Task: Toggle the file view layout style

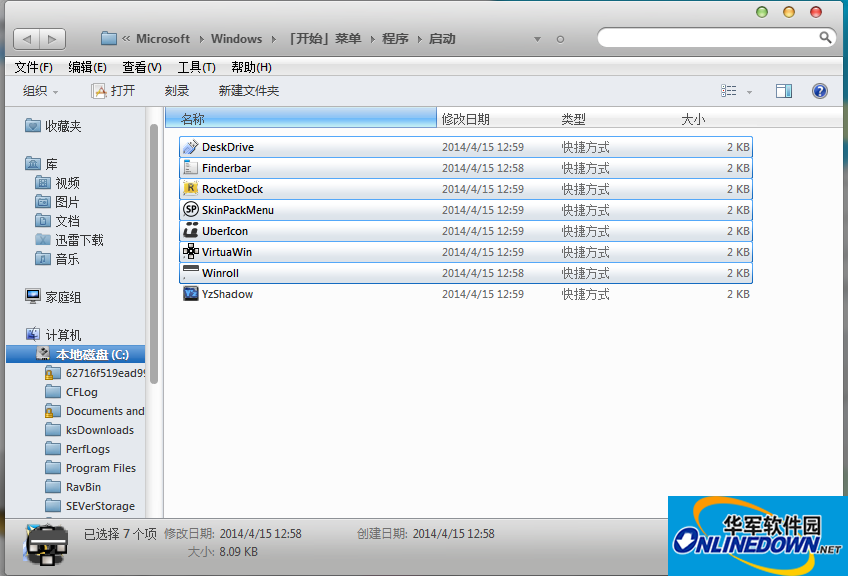Action: 728,90
